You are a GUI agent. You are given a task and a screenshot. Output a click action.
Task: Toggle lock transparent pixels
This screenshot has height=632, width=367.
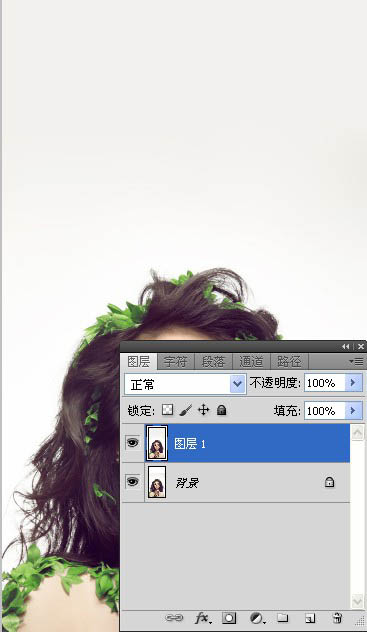point(168,410)
